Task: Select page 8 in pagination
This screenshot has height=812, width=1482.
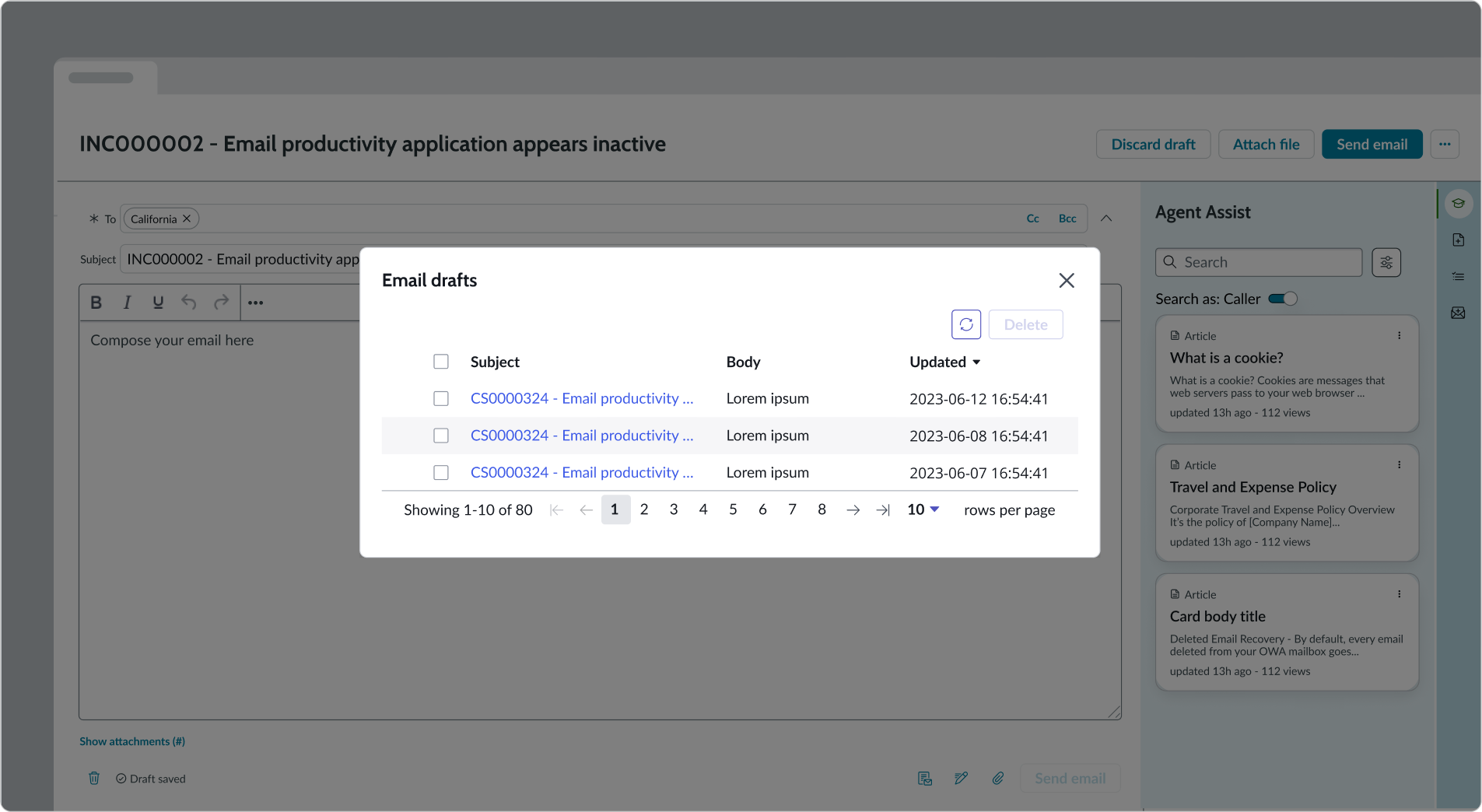Action: click(x=822, y=509)
